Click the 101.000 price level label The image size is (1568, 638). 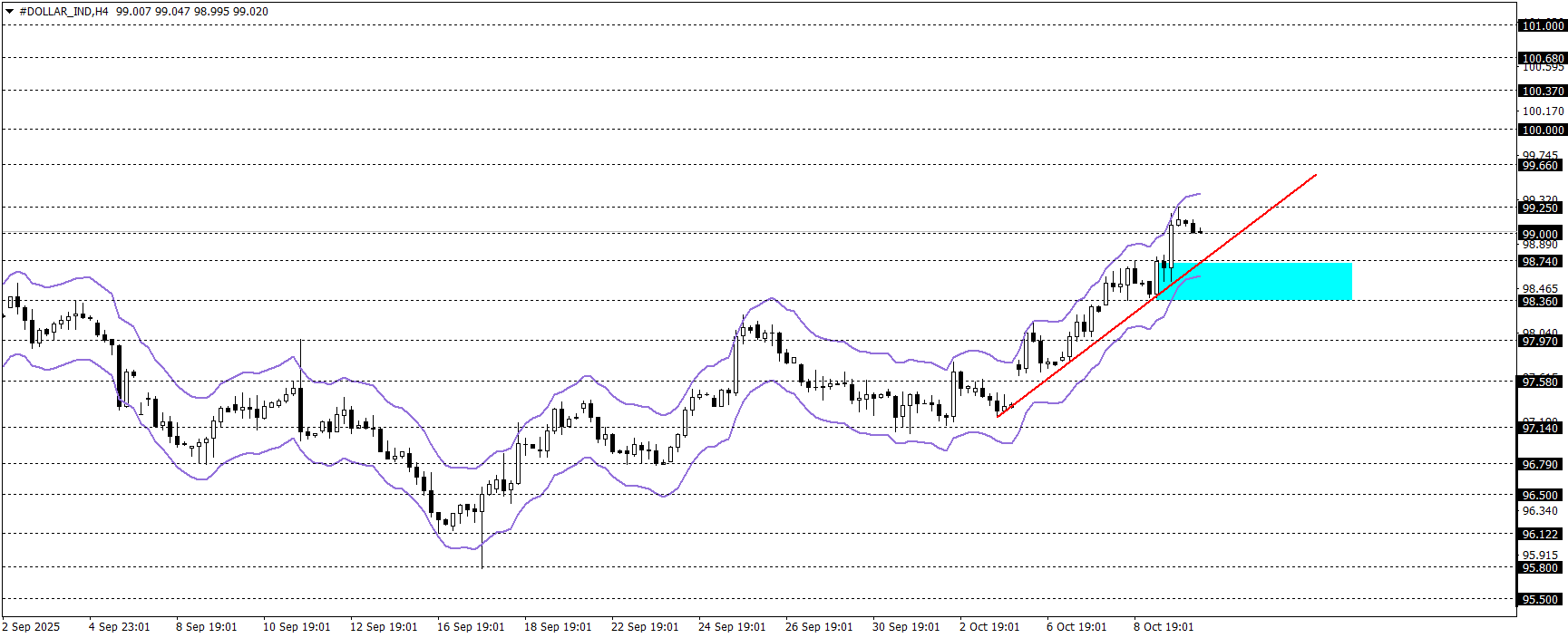(1542, 25)
